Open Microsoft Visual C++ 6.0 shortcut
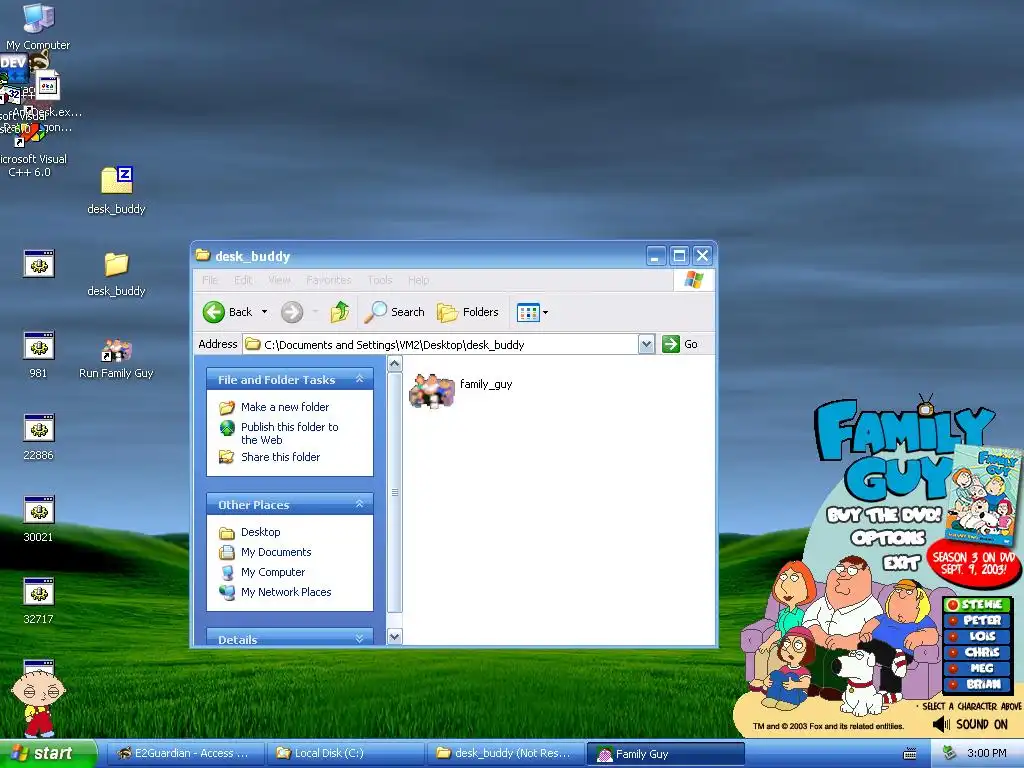The width and height of the screenshot is (1024, 768). tap(33, 150)
